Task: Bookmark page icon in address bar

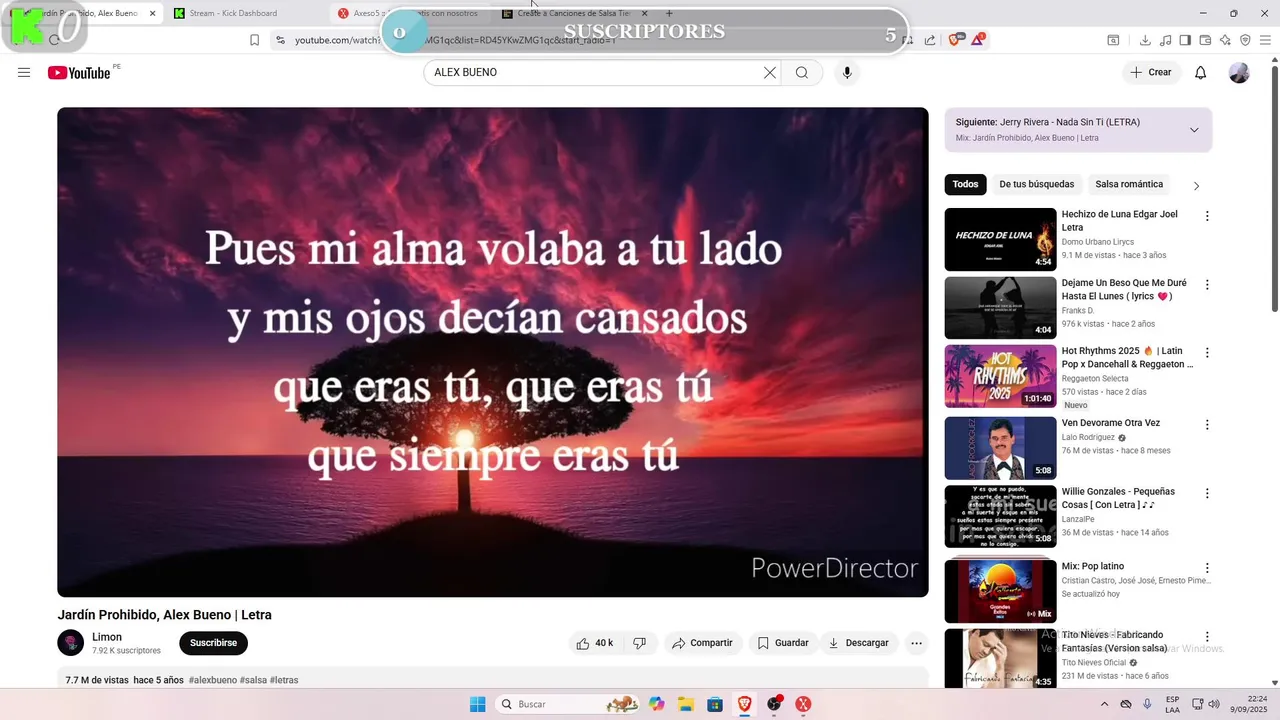Action: (x=254, y=40)
